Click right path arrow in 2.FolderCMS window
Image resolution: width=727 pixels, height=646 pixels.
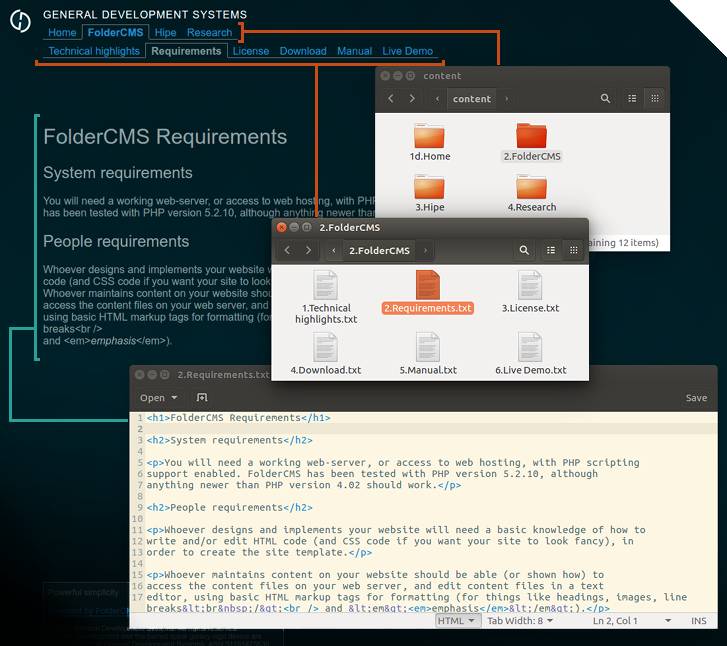(x=425, y=250)
